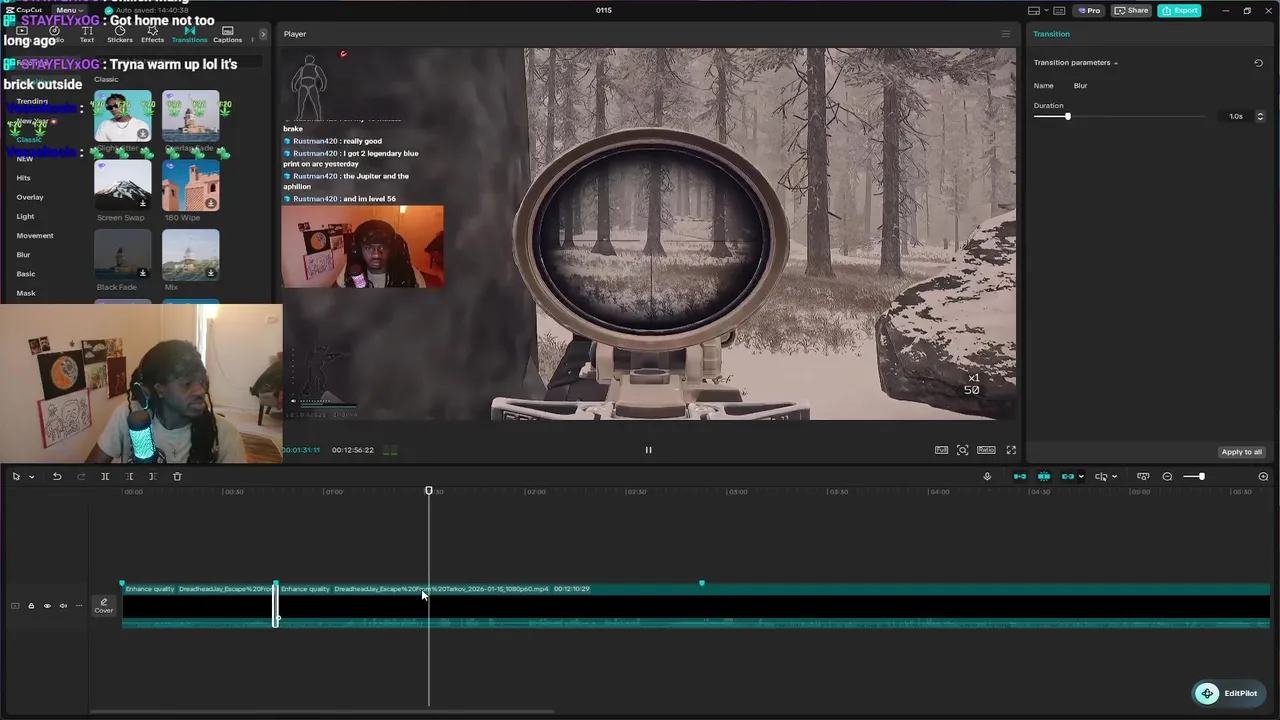Toggle preview axis cursor tool
1280x720 pixels.
tap(1101, 477)
